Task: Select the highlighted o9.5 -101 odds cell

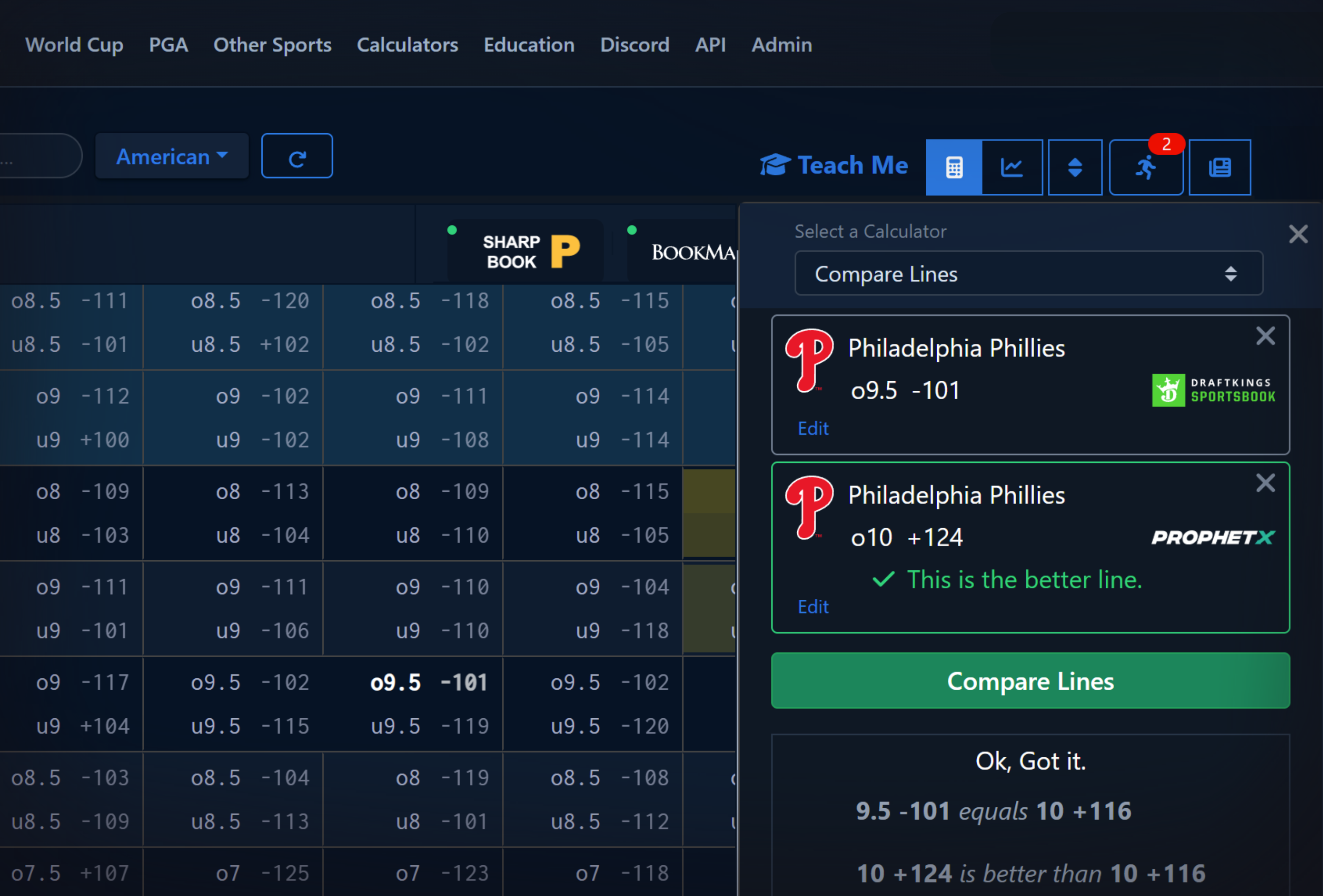Action: pyautogui.click(x=429, y=682)
